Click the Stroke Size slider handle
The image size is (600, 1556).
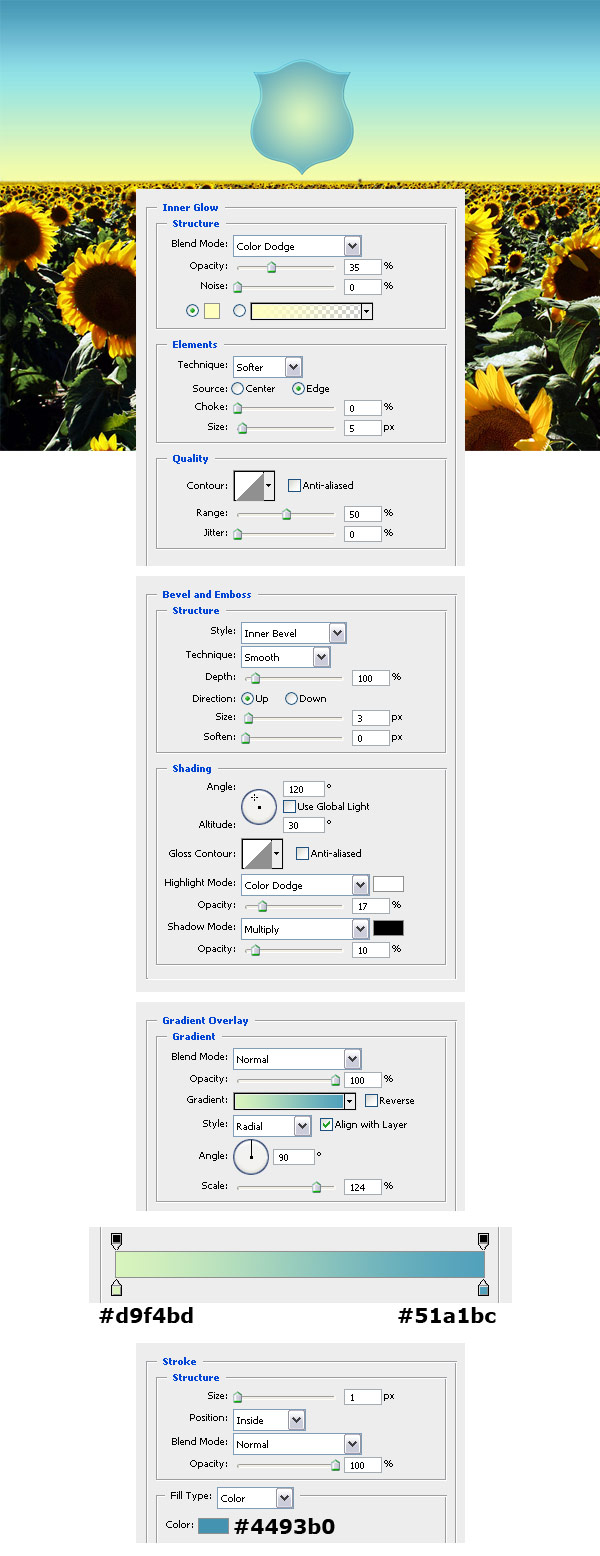(x=238, y=1398)
